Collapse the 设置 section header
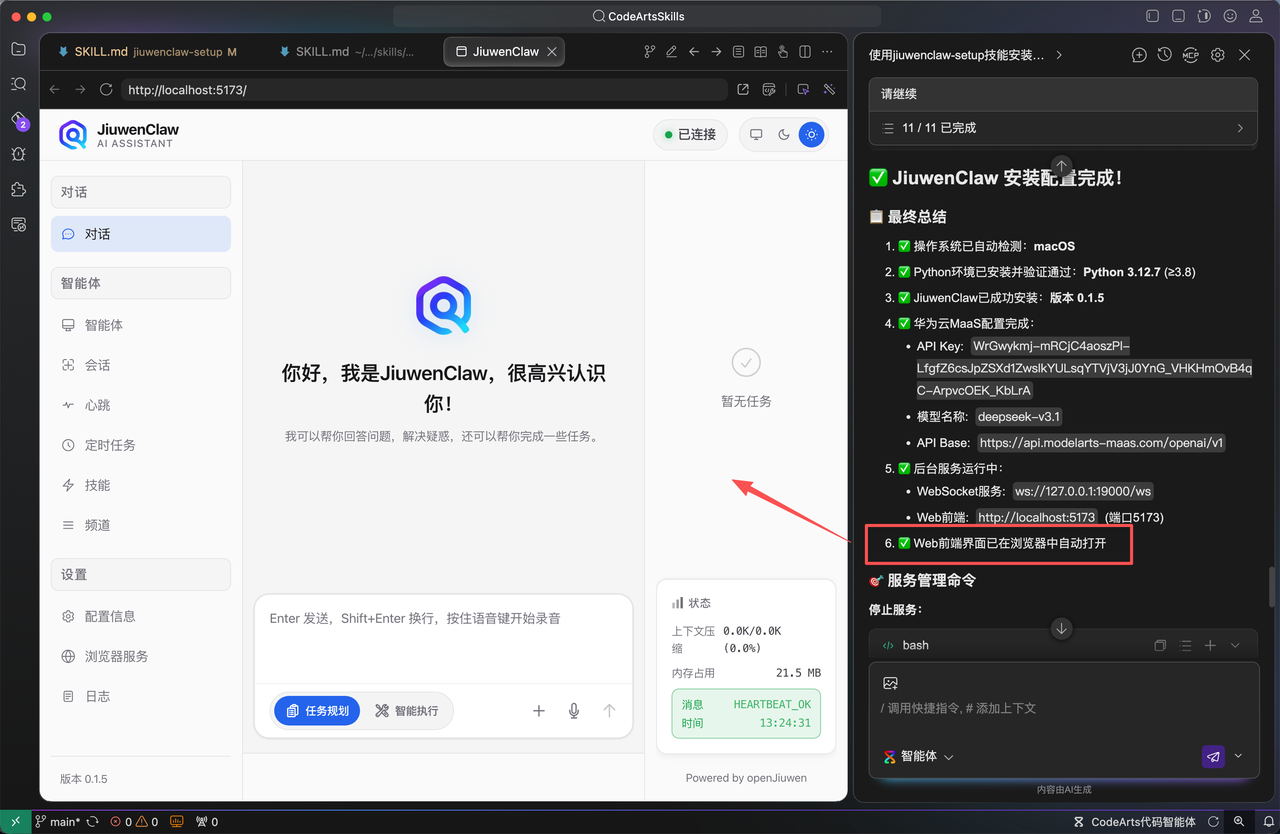Viewport: 1280px width, 834px height. pos(141,574)
